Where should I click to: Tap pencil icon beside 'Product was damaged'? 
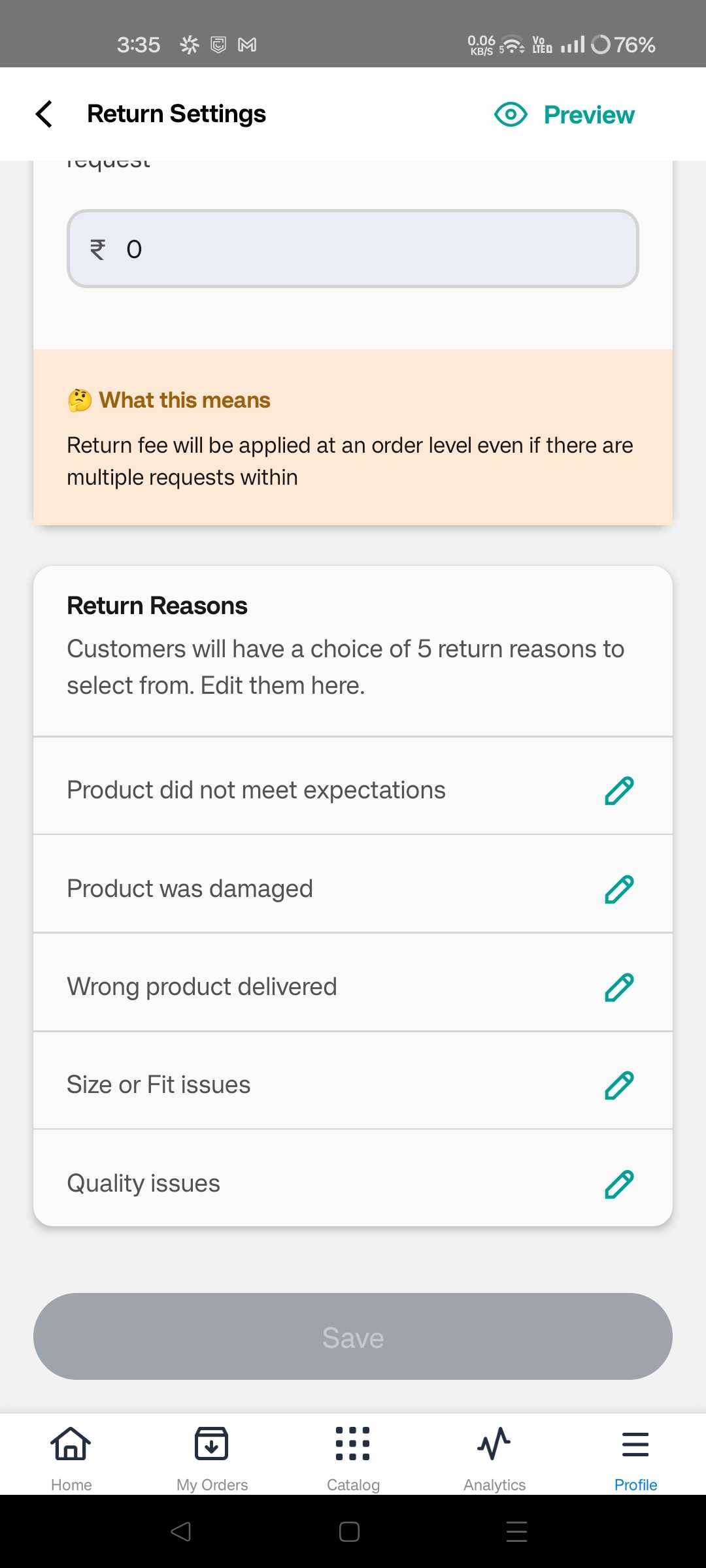click(618, 889)
